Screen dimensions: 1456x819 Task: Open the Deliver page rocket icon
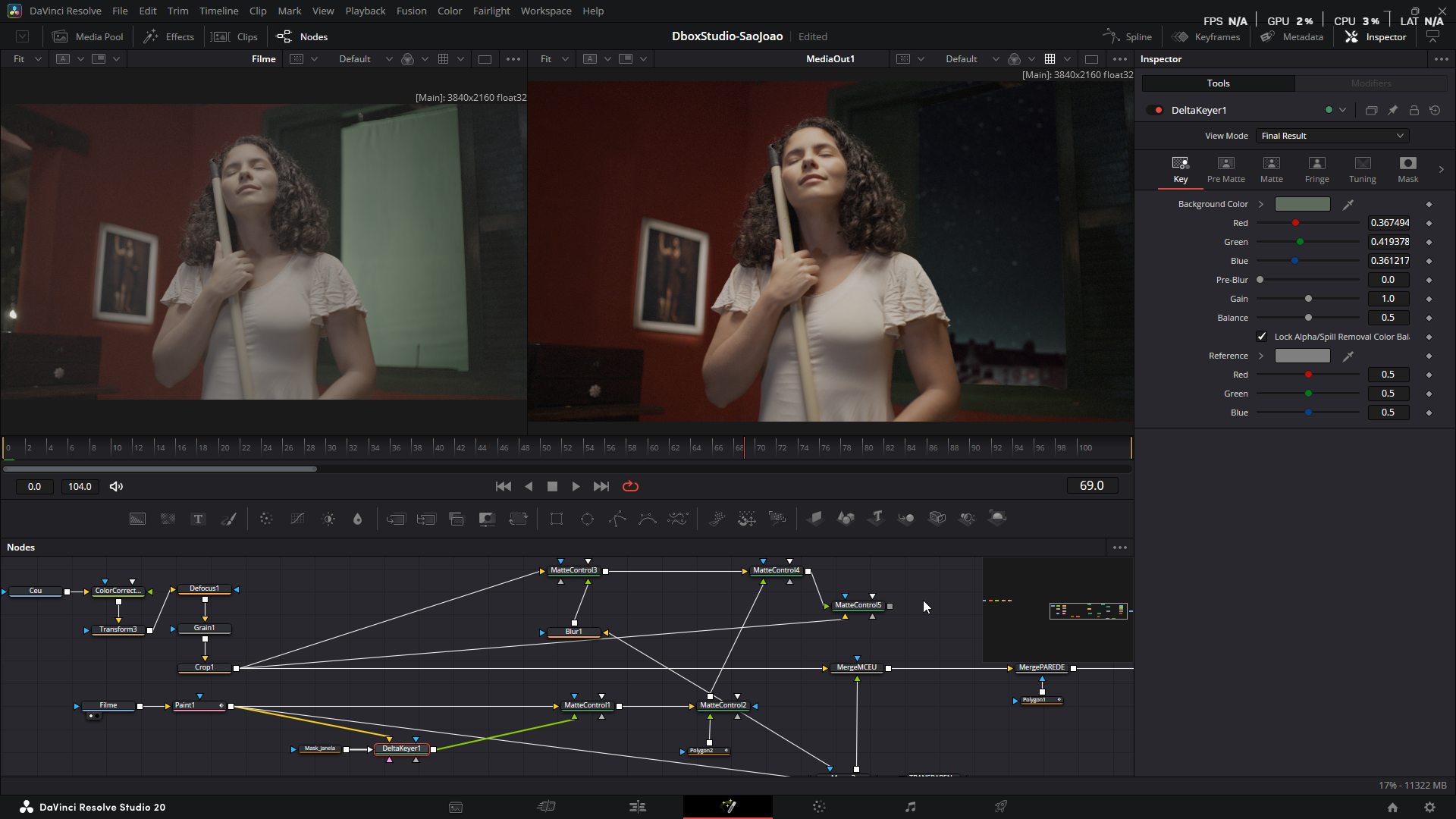pos(1001,807)
